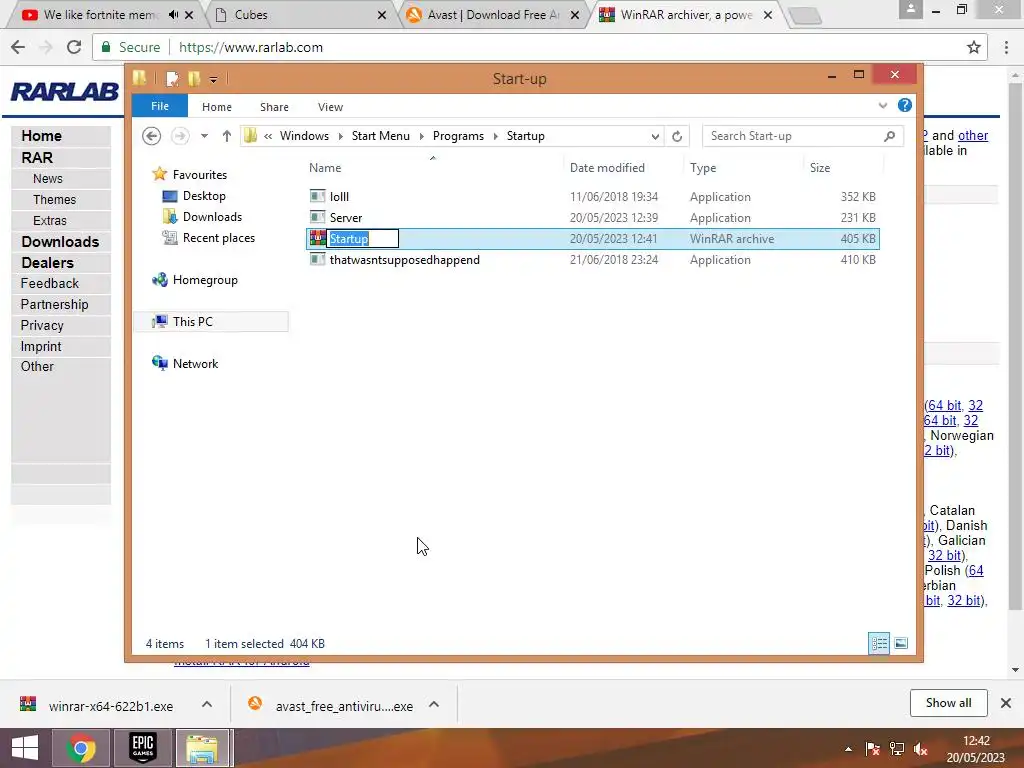
Task: Select Programs in the address breadcrumb
Action: (x=458, y=136)
